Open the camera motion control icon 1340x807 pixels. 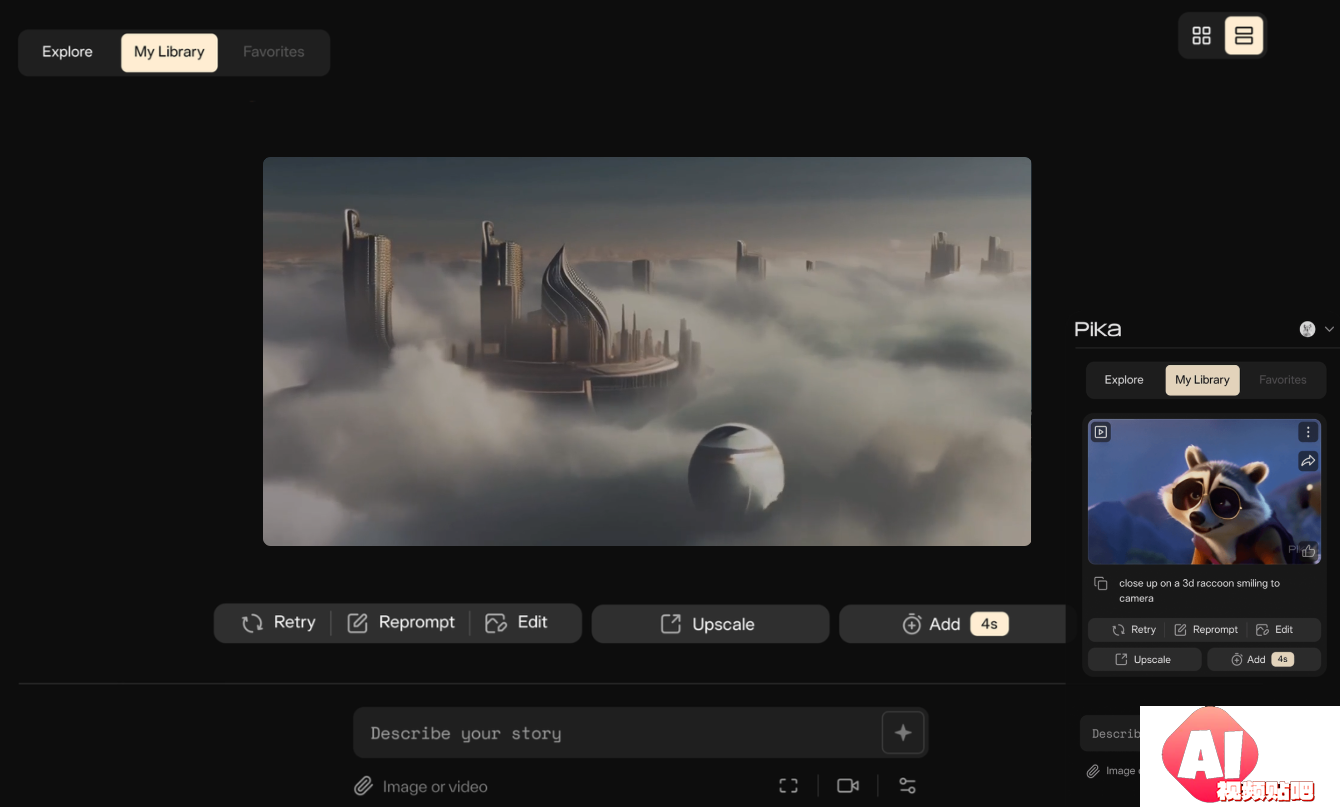848,786
